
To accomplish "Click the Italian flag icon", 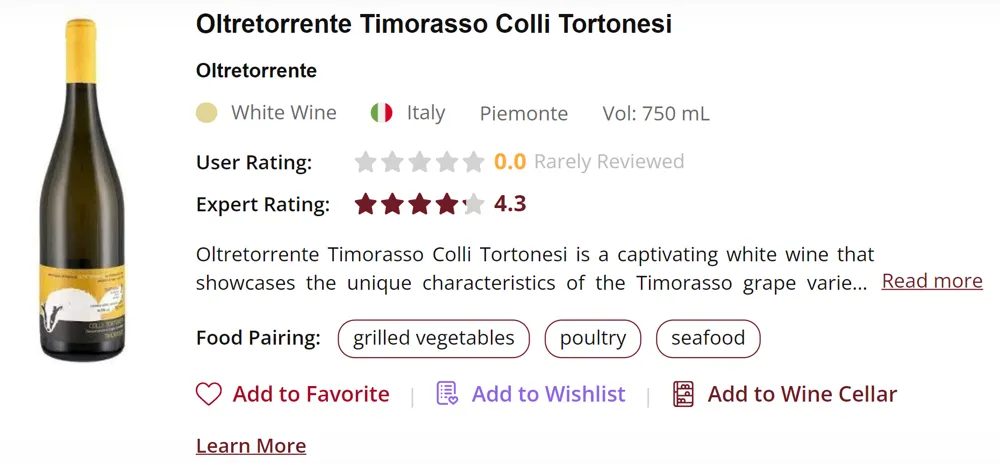I will [x=381, y=113].
